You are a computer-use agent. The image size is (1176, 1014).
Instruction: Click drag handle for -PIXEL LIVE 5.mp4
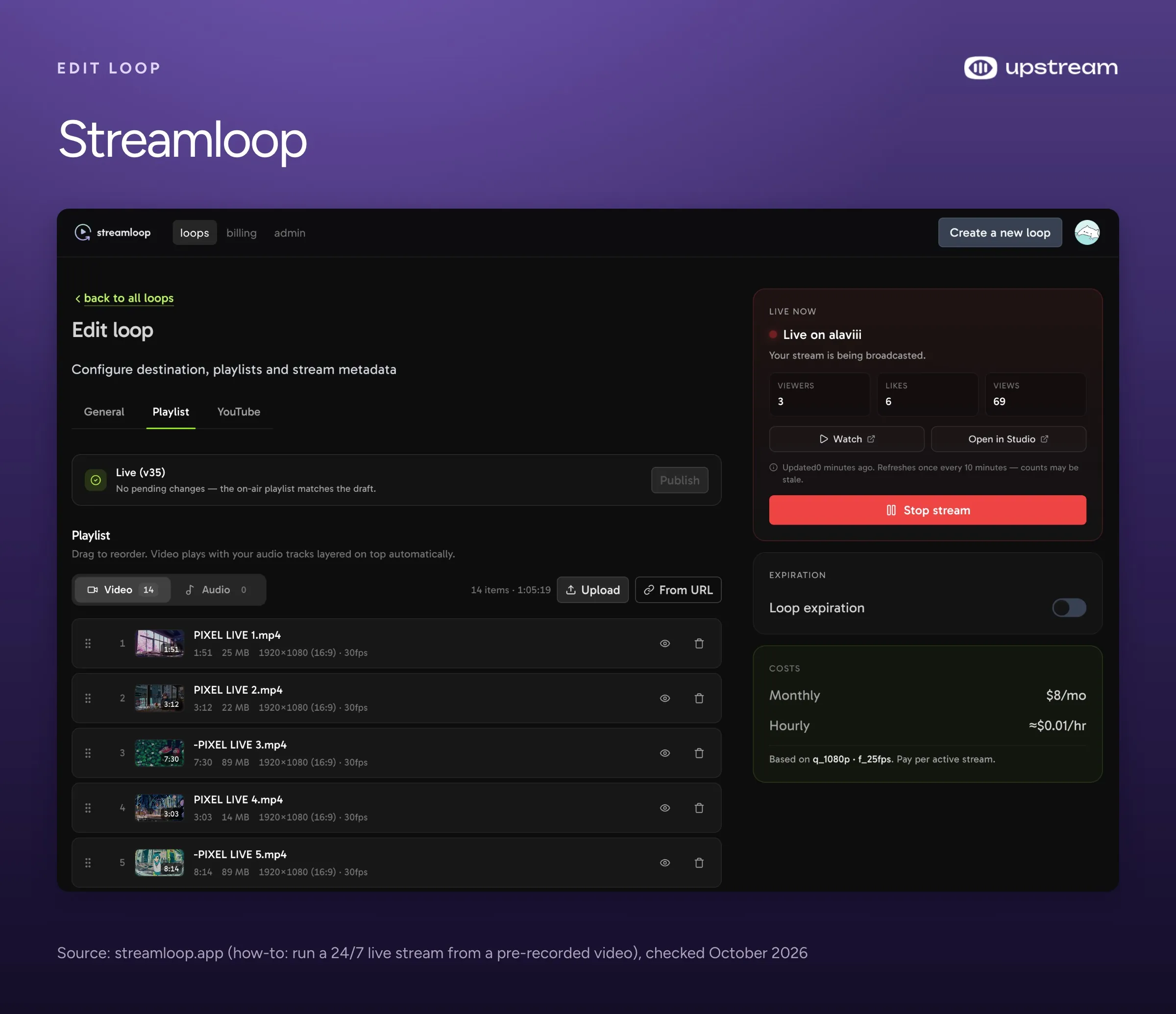[88, 863]
